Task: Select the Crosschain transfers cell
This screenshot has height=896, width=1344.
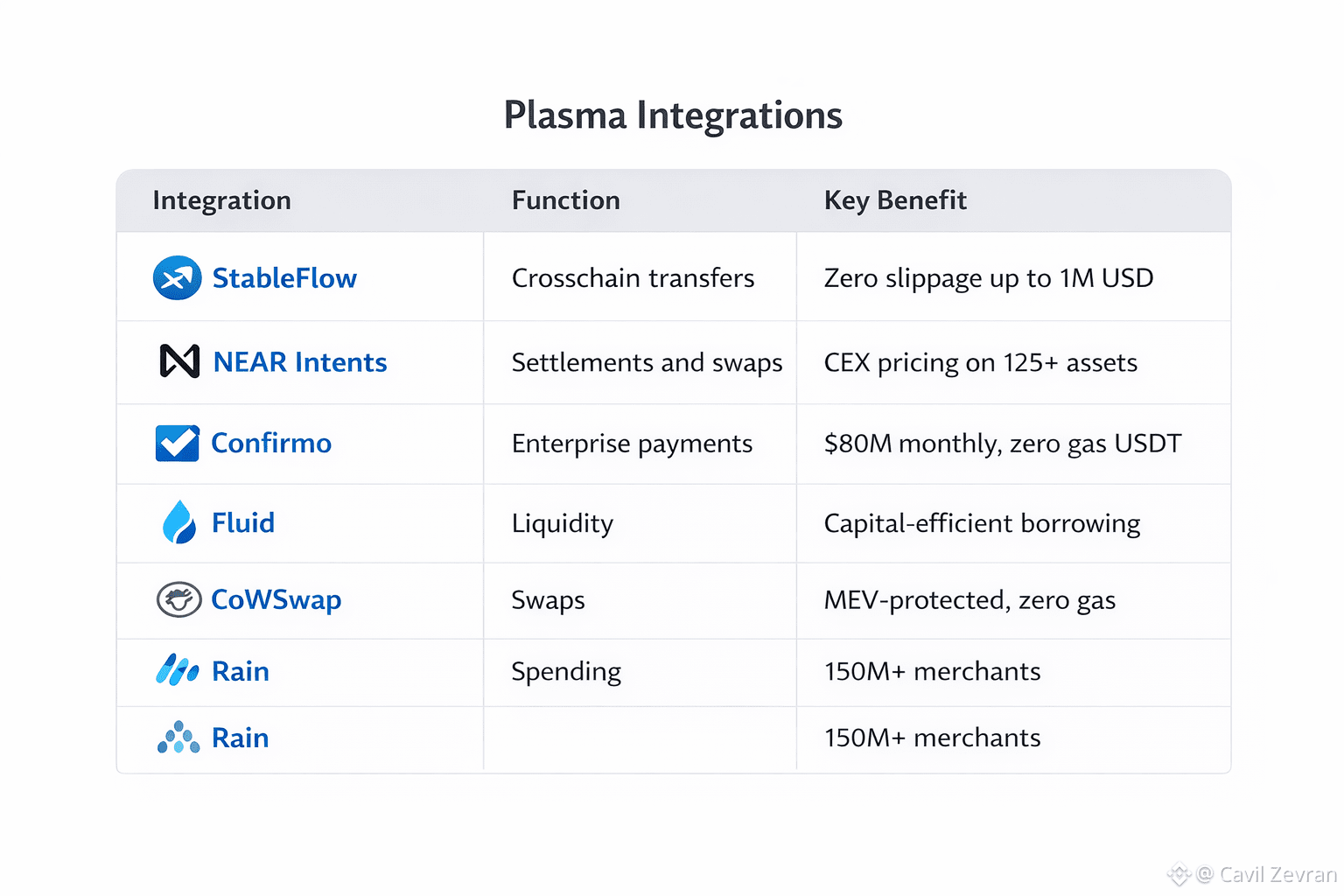Action: 633,278
